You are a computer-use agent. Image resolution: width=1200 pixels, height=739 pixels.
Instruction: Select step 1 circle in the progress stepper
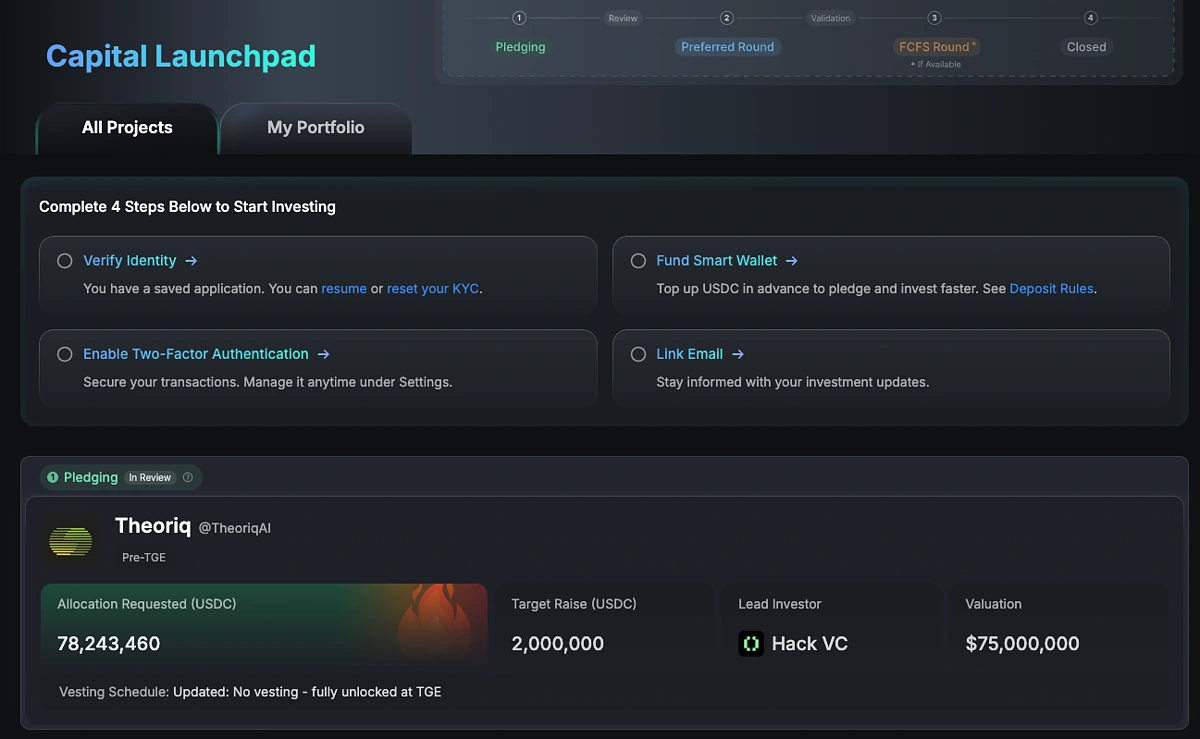tap(518, 17)
